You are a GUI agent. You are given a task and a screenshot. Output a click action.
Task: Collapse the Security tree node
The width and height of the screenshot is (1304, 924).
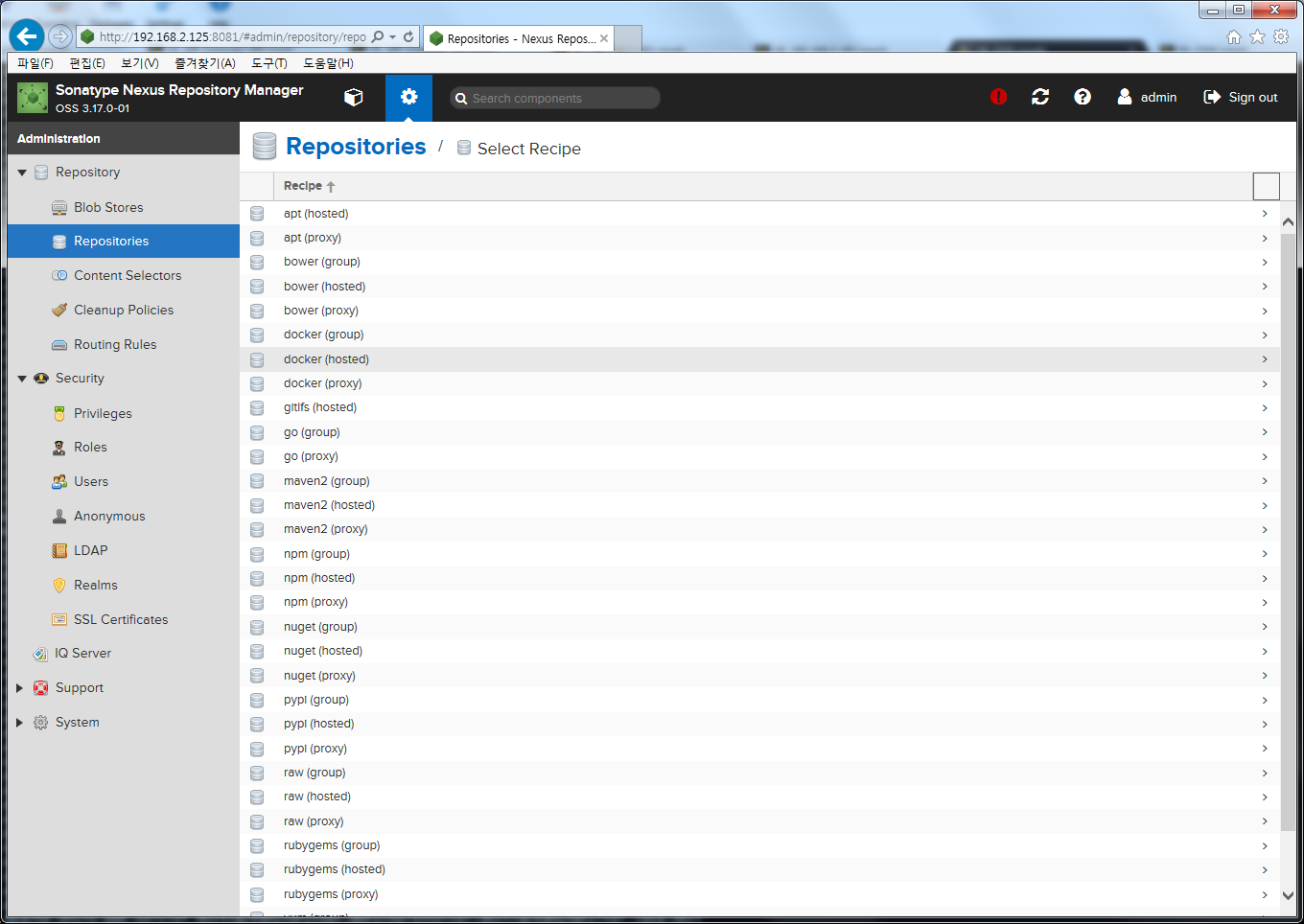tap(21, 379)
